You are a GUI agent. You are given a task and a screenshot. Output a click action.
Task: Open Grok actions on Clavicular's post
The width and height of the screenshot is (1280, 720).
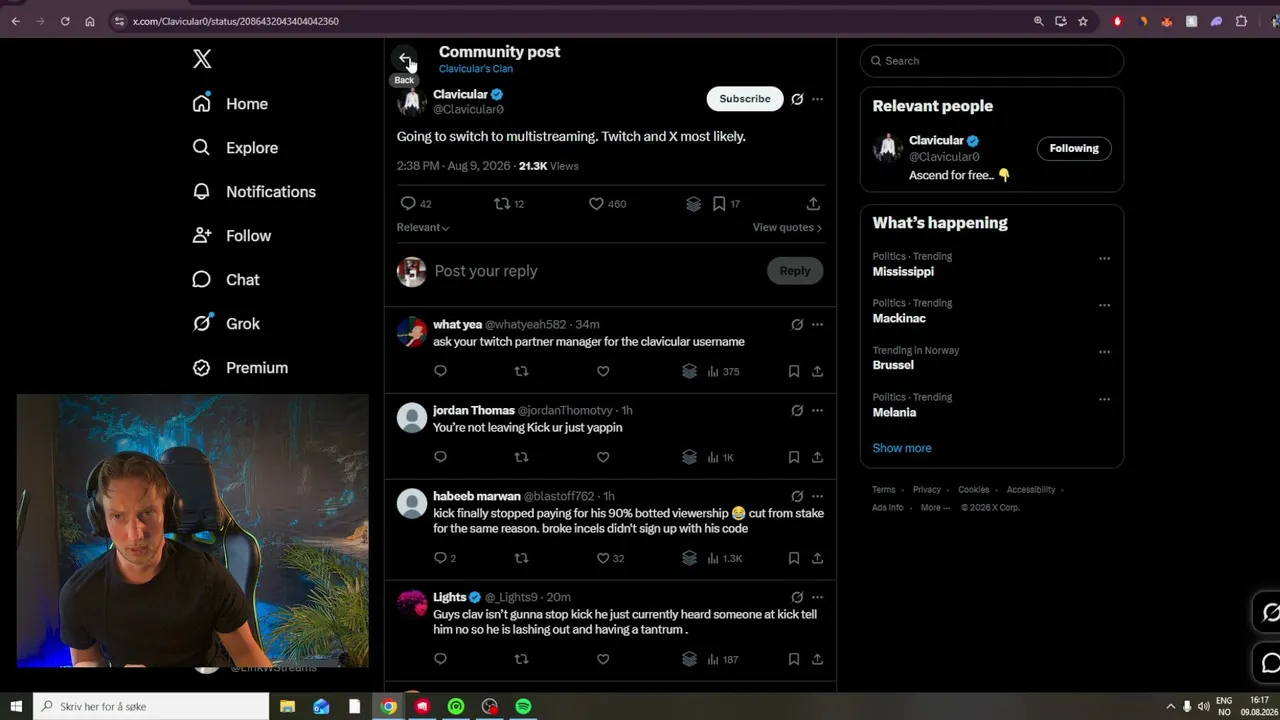pos(797,99)
